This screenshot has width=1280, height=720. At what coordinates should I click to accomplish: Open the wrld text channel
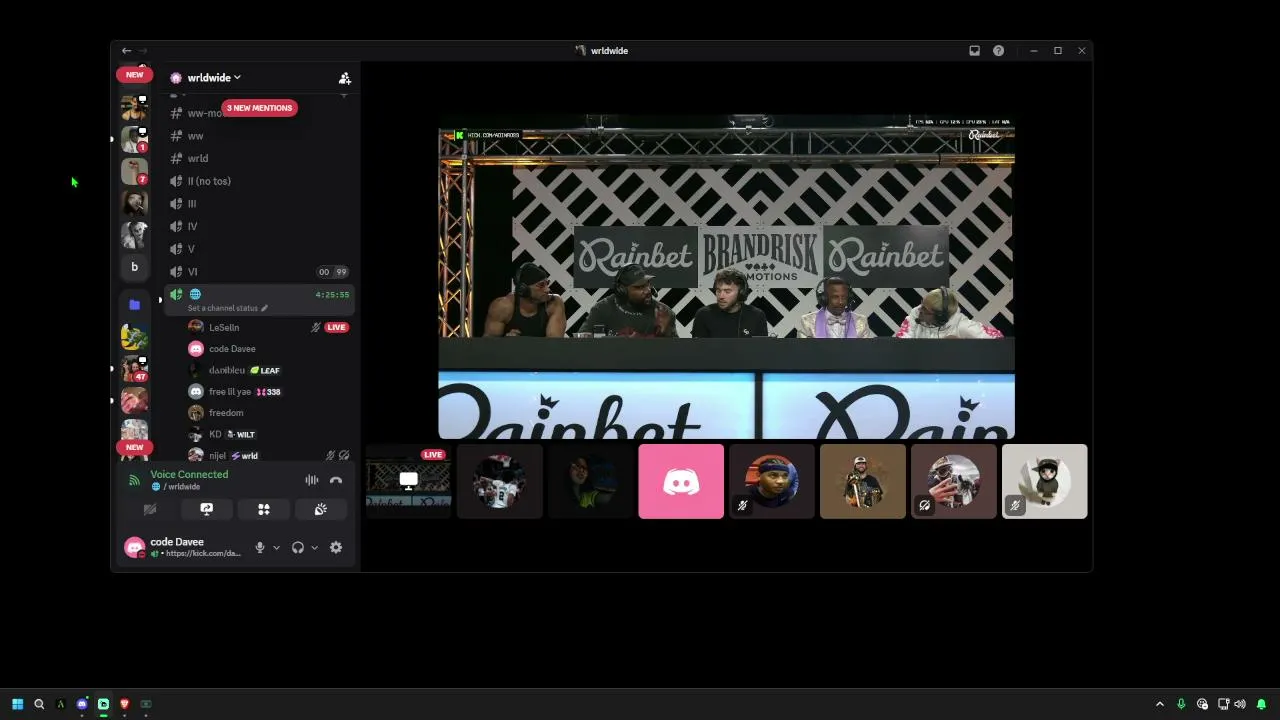[x=258, y=159]
